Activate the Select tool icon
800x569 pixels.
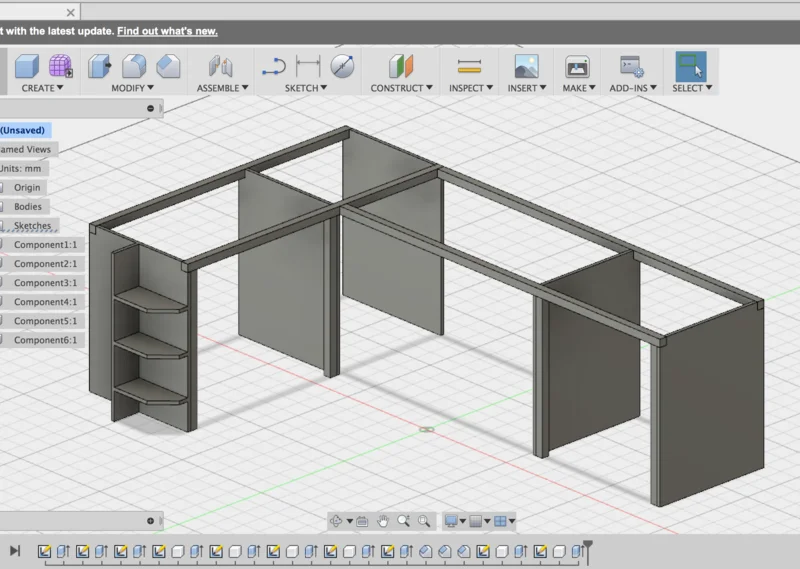coord(691,66)
